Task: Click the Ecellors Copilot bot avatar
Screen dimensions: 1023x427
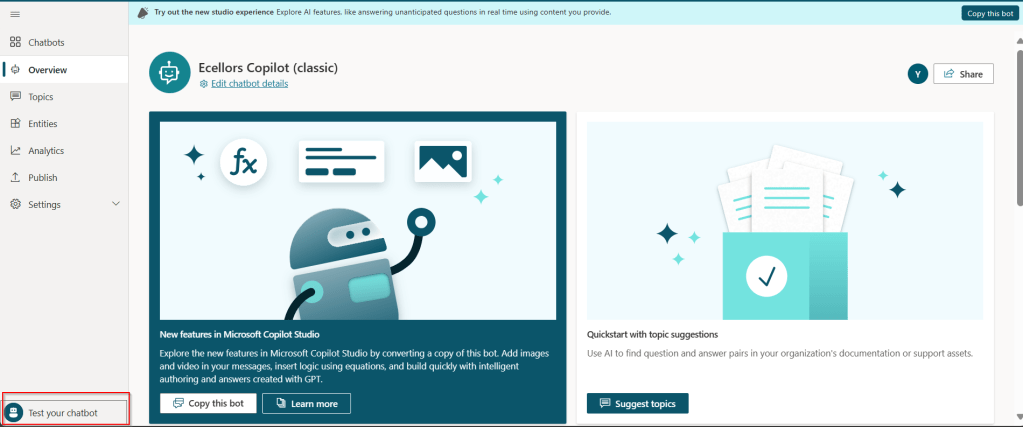Action: (169, 73)
